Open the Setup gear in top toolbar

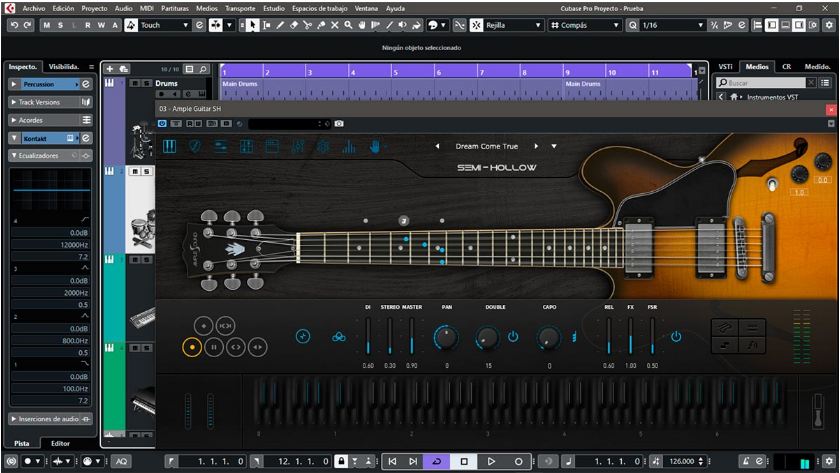tap(829, 25)
